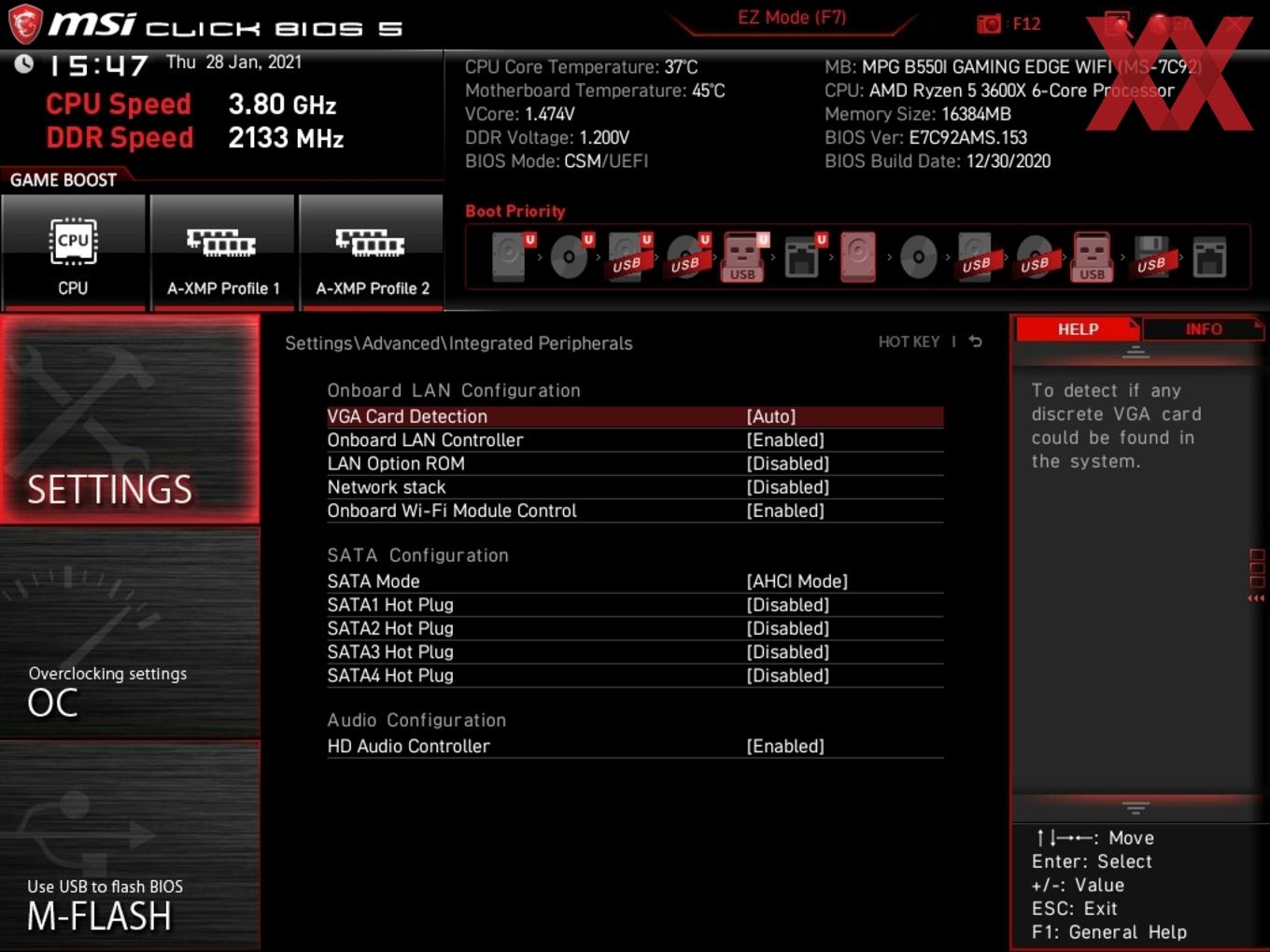Viewport: 1270px width, 952px height.
Task: Select the legacy USB hard disk boot icon
Action: [977, 257]
